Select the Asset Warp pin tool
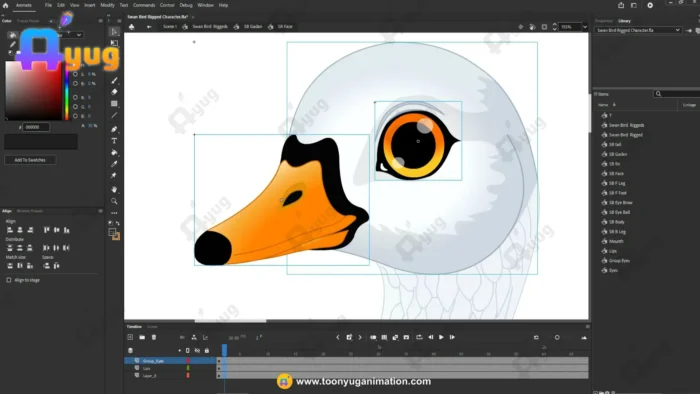700x394 pixels. [114, 175]
